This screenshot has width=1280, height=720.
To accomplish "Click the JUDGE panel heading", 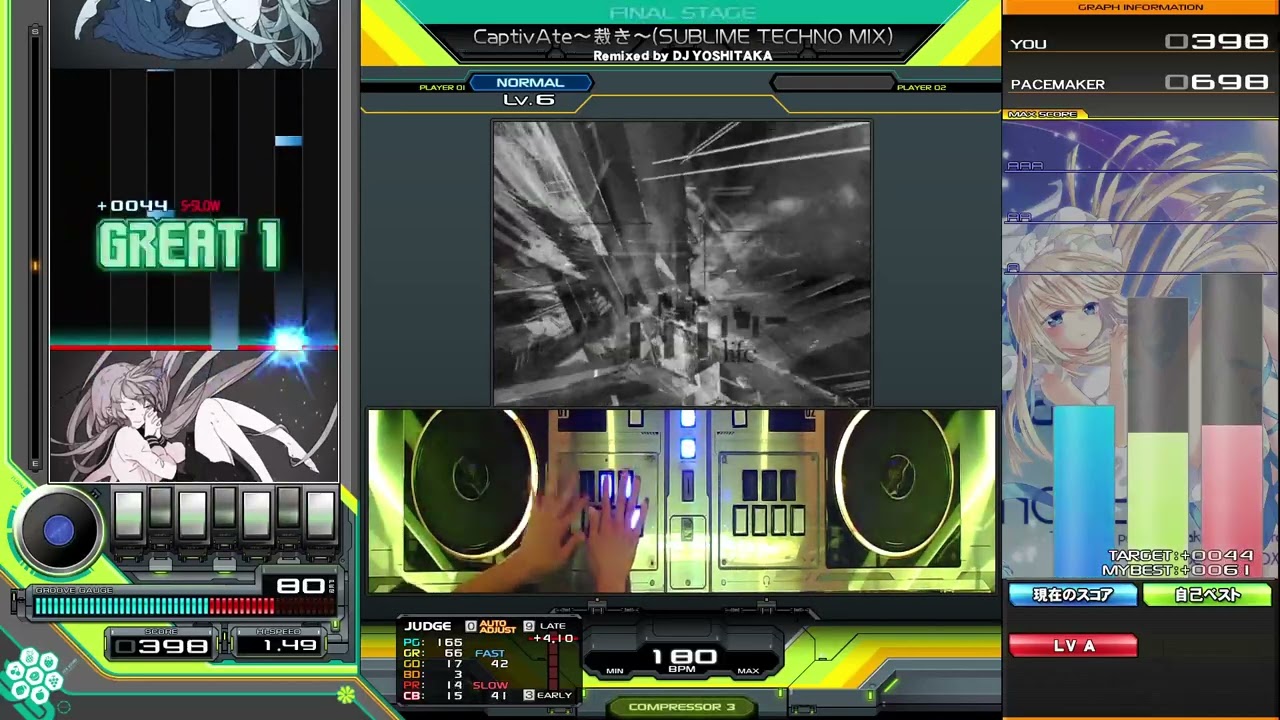I will tap(428, 626).
